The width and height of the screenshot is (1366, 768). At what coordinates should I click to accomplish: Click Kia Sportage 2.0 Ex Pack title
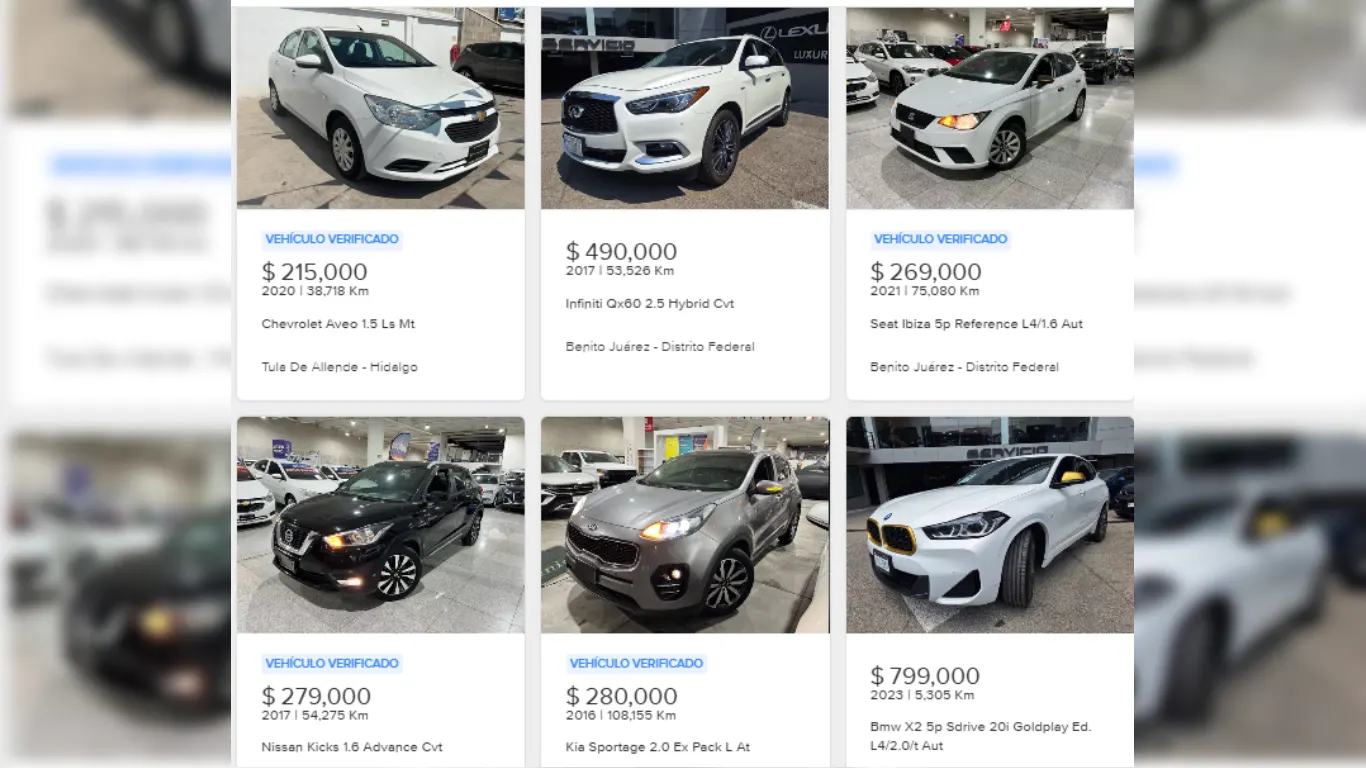[658, 747]
